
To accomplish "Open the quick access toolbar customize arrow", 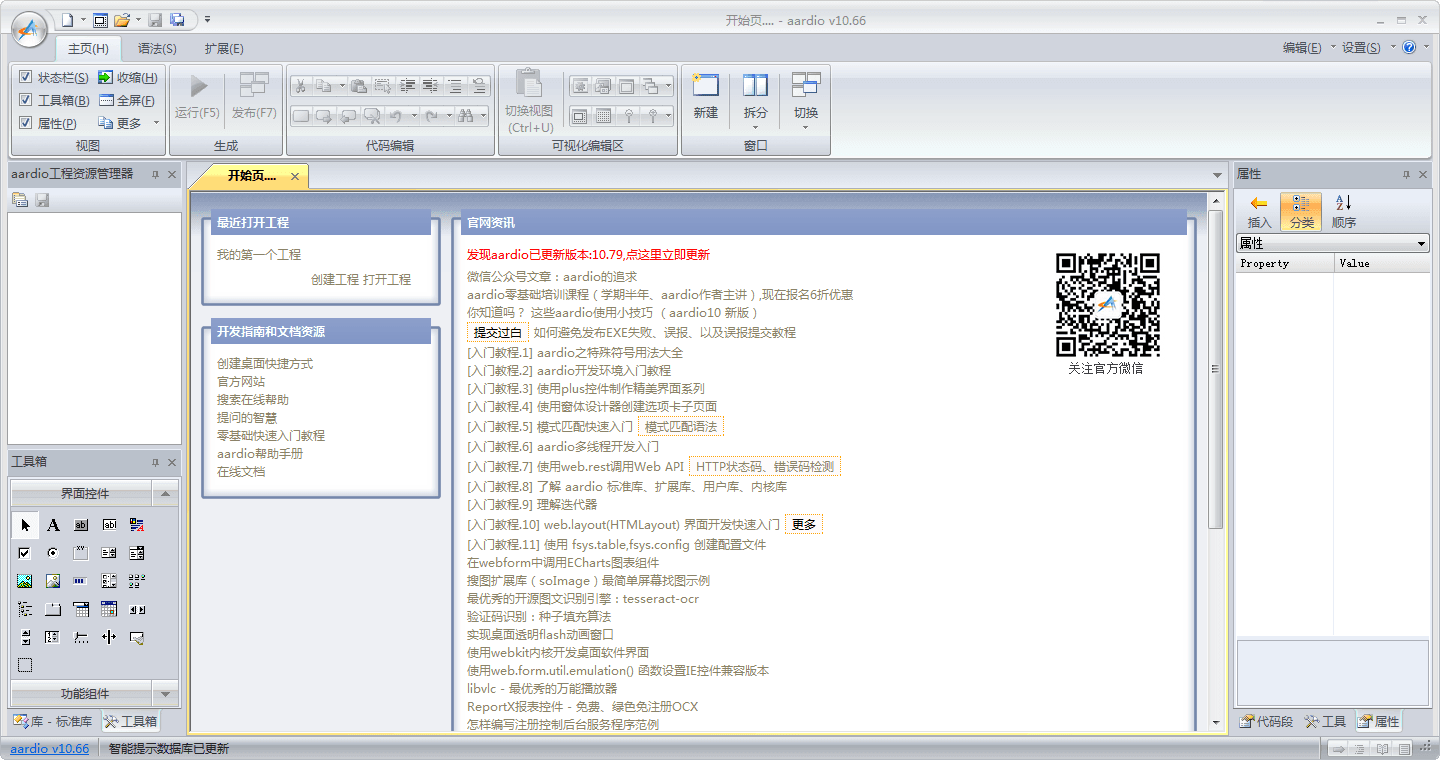I will 207,19.
